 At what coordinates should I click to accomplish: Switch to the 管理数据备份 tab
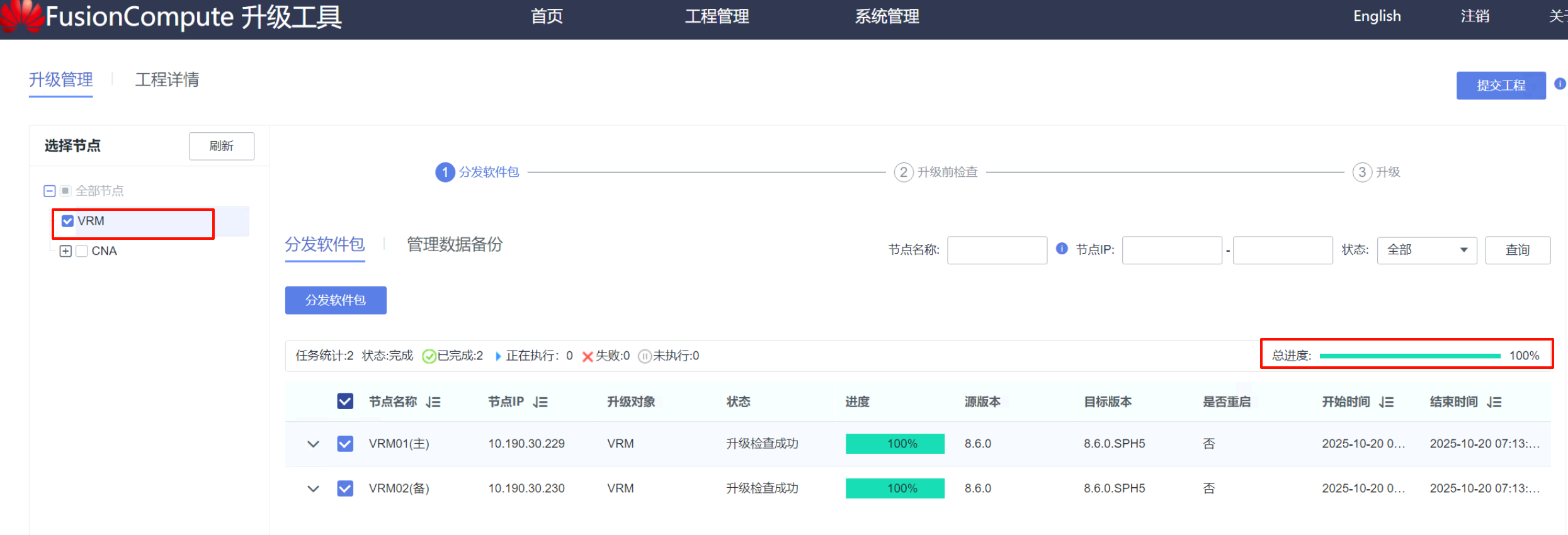coord(454,244)
